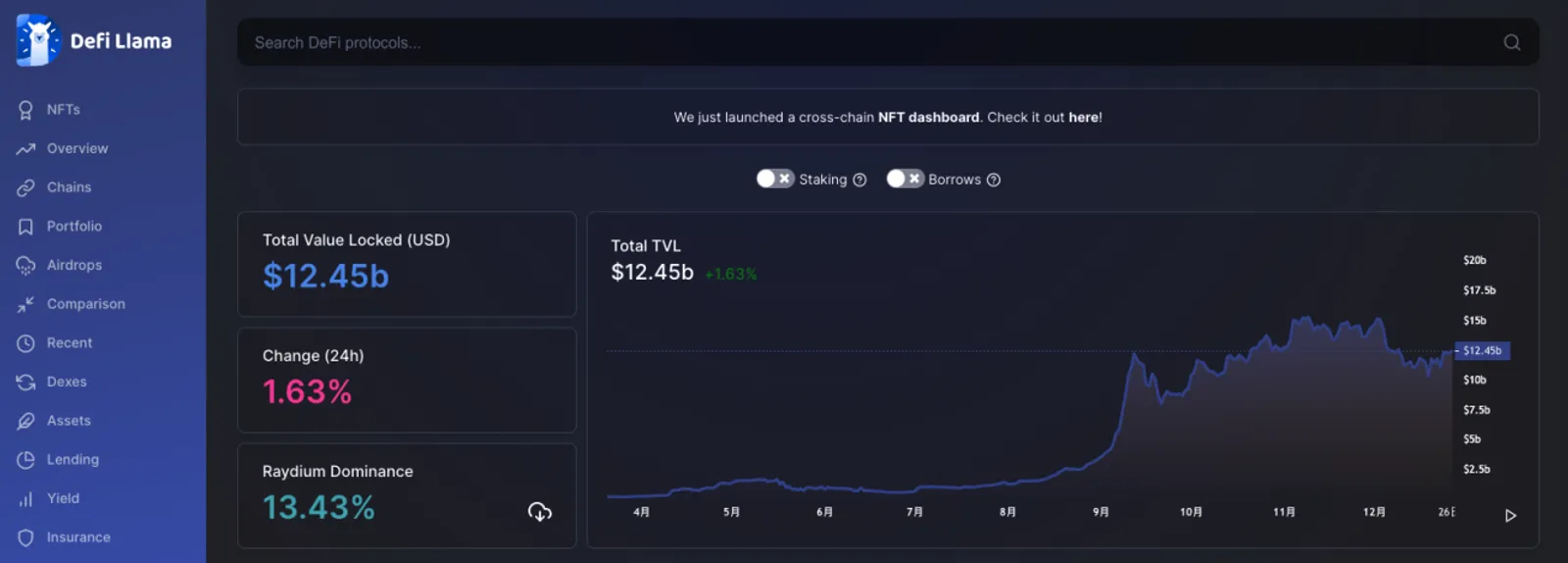
Task: Click the Lending pie-chart icon
Action: pyautogui.click(x=25, y=460)
